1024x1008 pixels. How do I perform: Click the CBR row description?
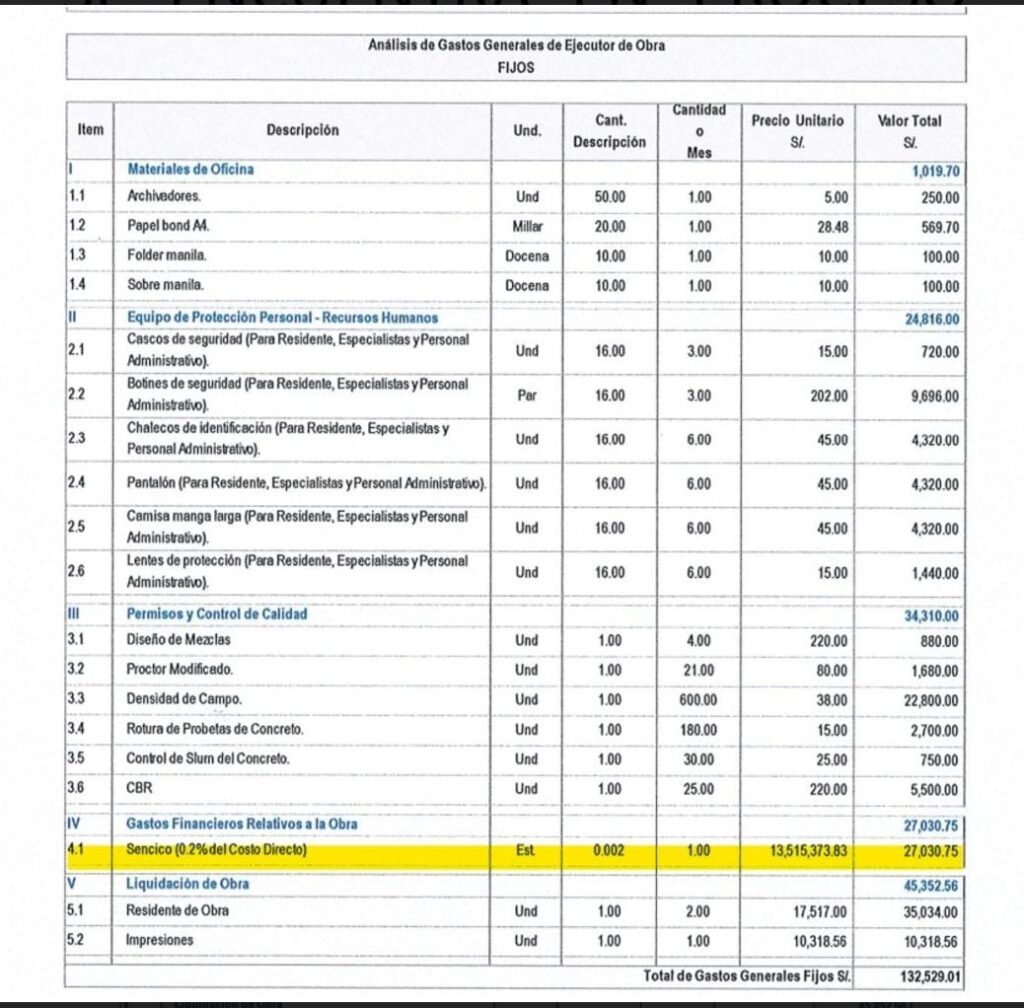pos(139,788)
